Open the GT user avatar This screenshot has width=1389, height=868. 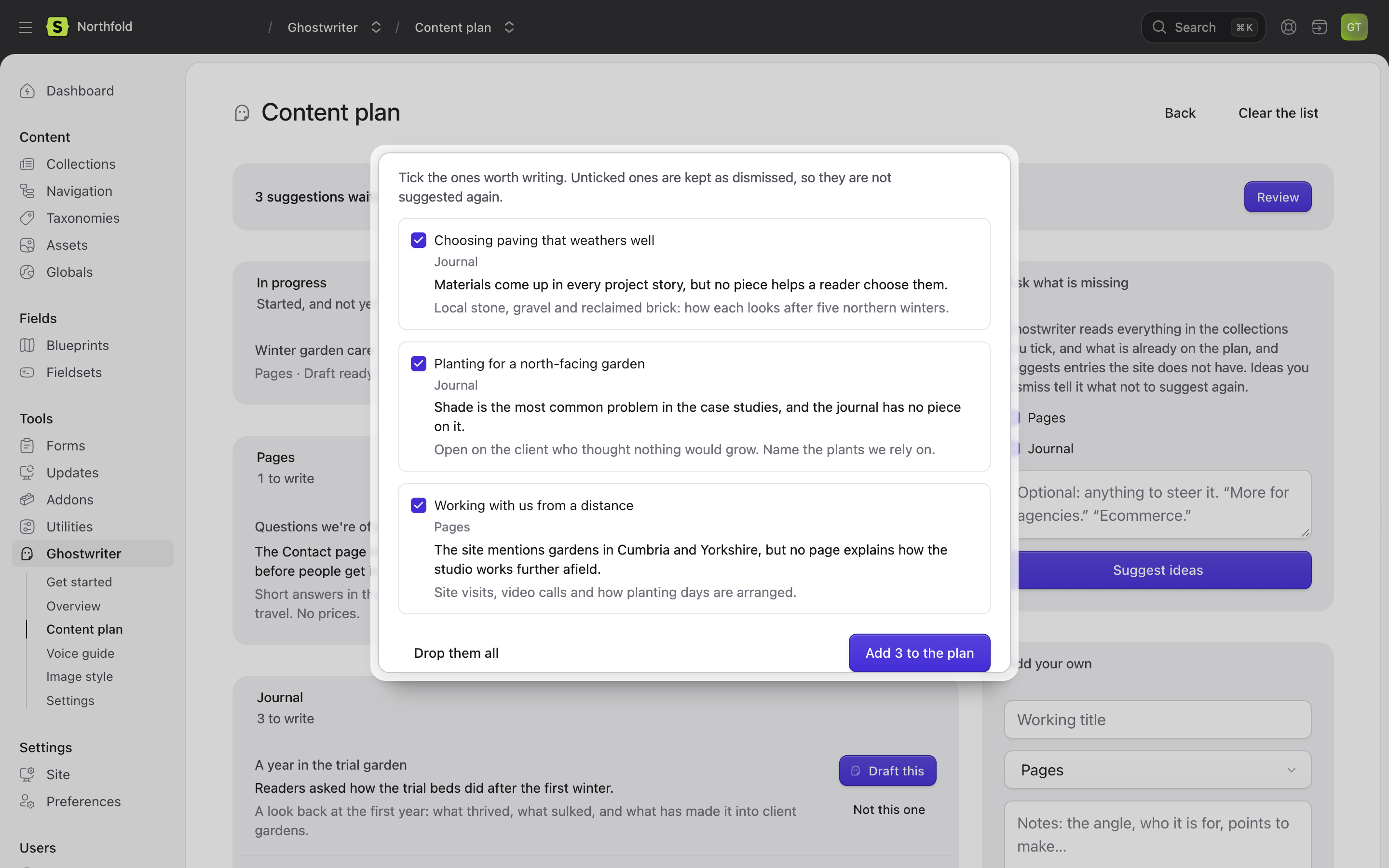pos(1353,27)
